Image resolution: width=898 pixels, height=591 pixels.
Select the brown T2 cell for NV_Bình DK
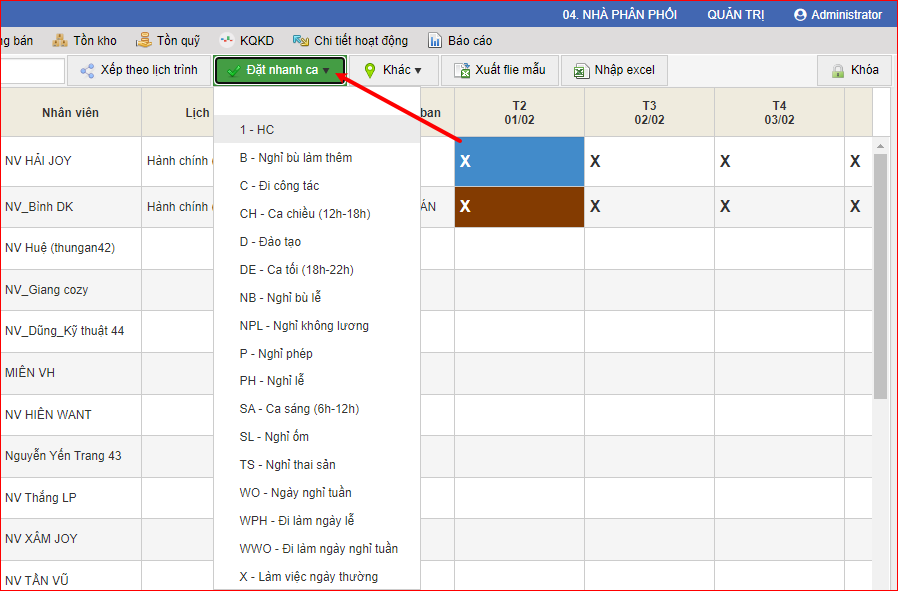tap(519, 207)
